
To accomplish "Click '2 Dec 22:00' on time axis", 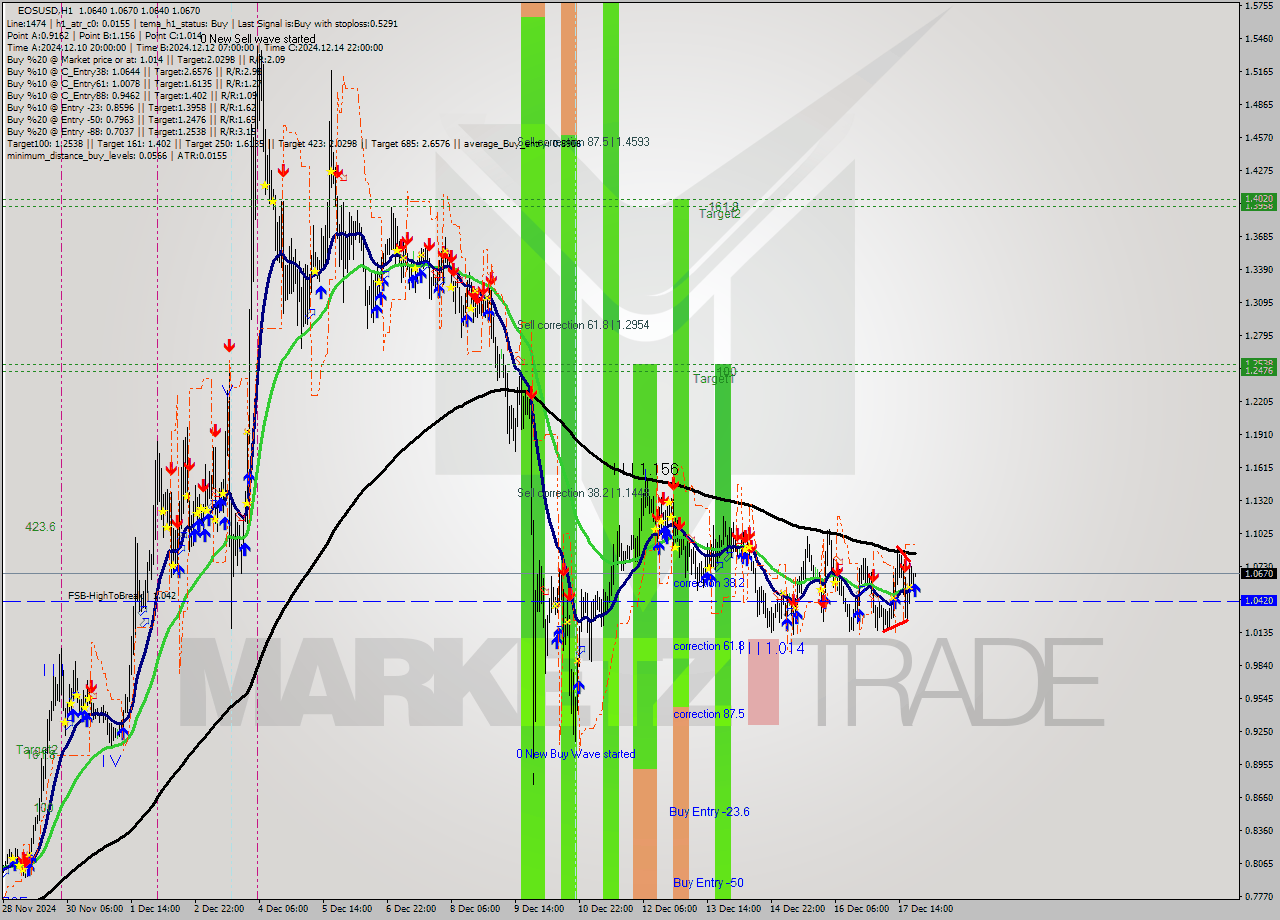I will pyautogui.click(x=221, y=910).
